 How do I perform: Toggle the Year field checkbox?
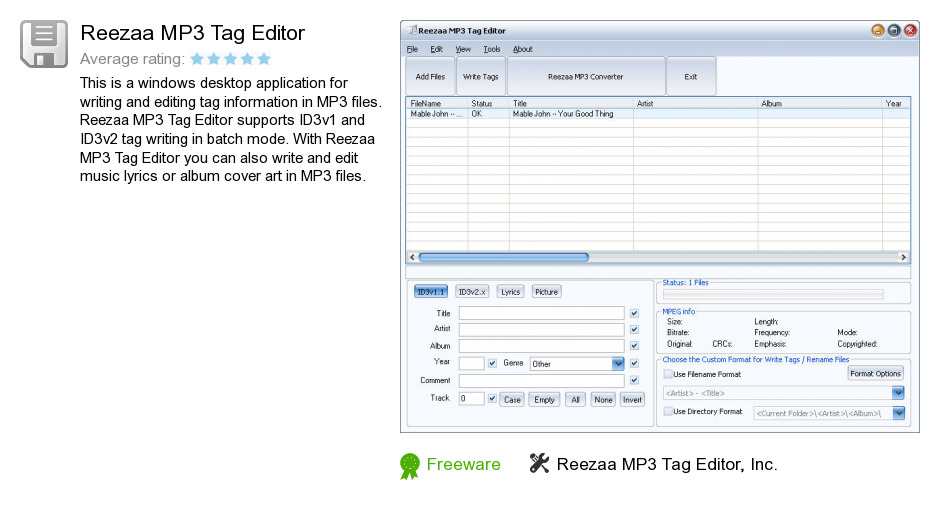click(492, 363)
